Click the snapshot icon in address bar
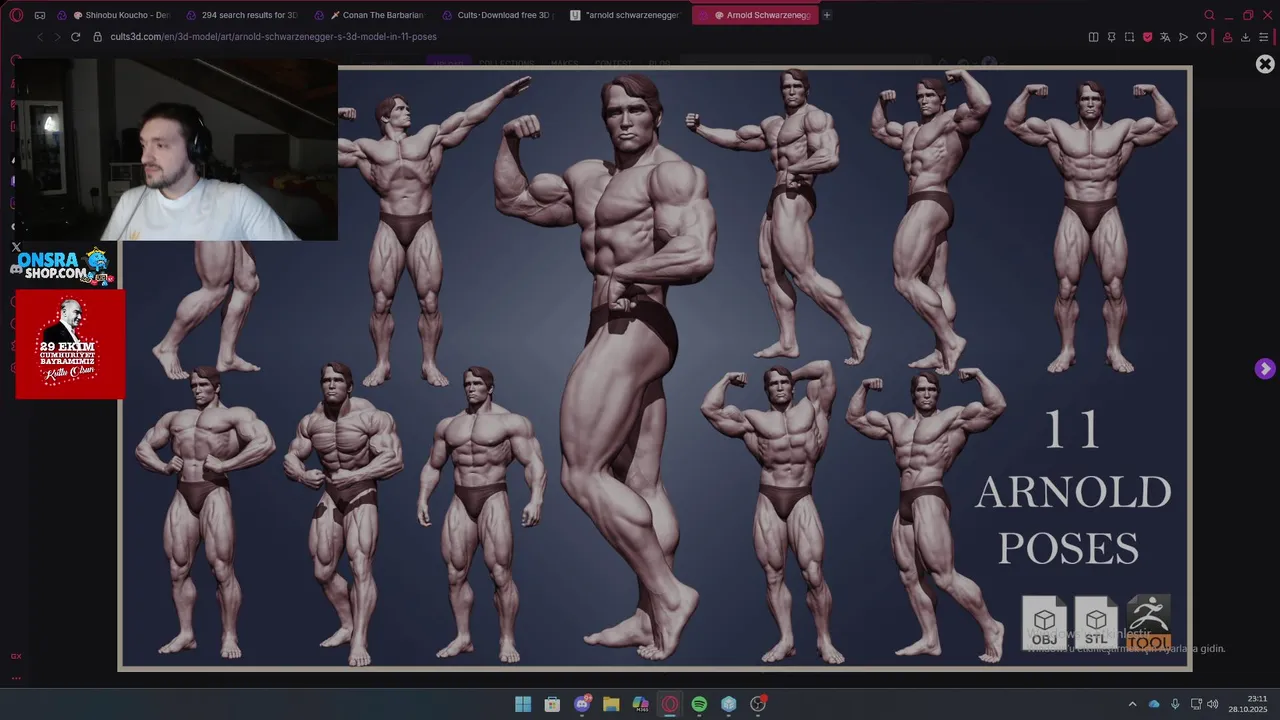The height and width of the screenshot is (720, 1280). click(x=1129, y=37)
